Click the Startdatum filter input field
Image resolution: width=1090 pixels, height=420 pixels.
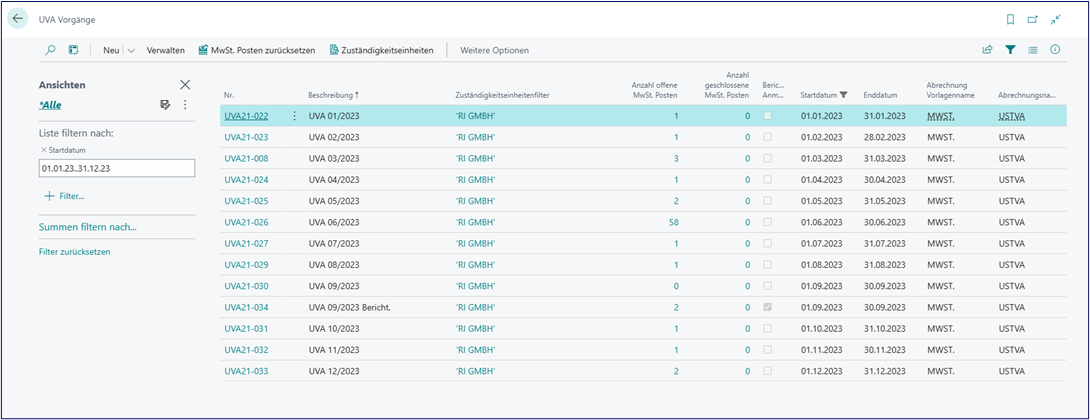coord(110,168)
